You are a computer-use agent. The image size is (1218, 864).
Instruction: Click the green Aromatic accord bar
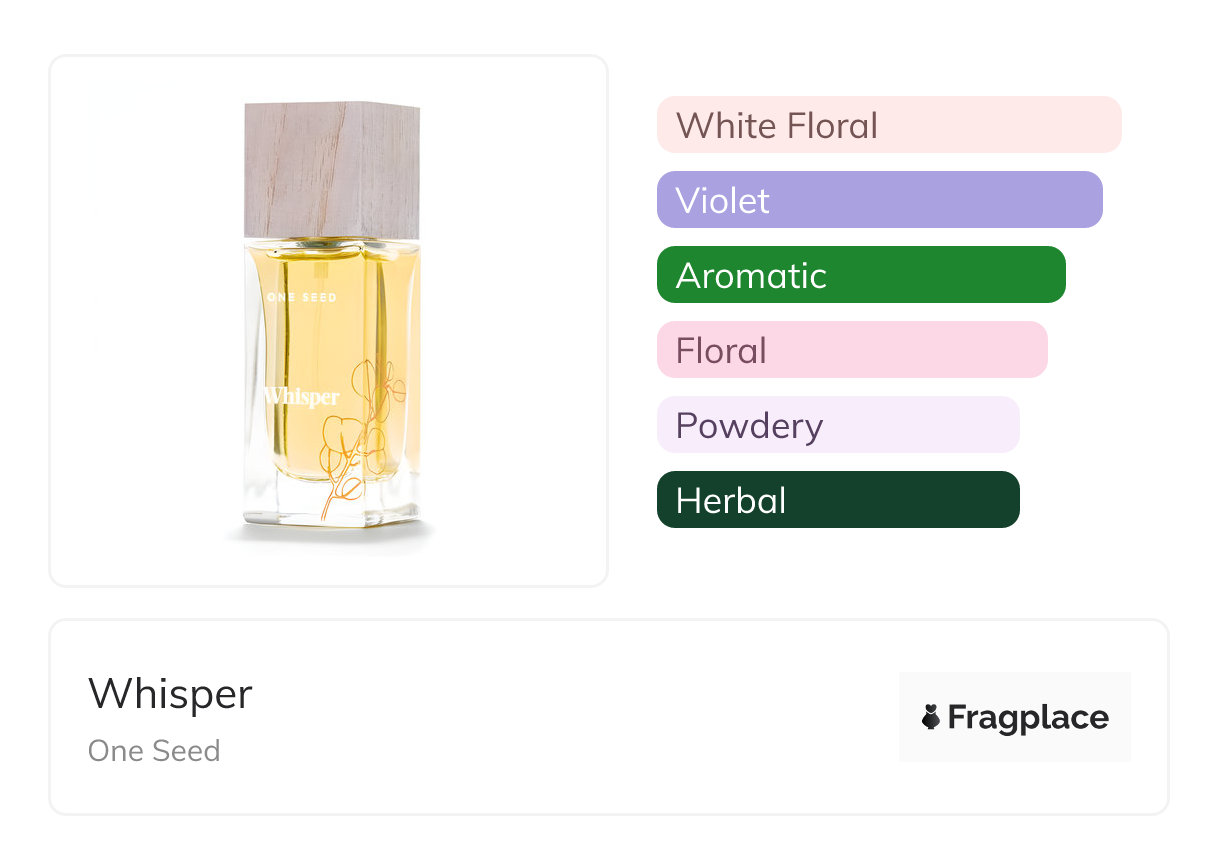pos(861,275)
